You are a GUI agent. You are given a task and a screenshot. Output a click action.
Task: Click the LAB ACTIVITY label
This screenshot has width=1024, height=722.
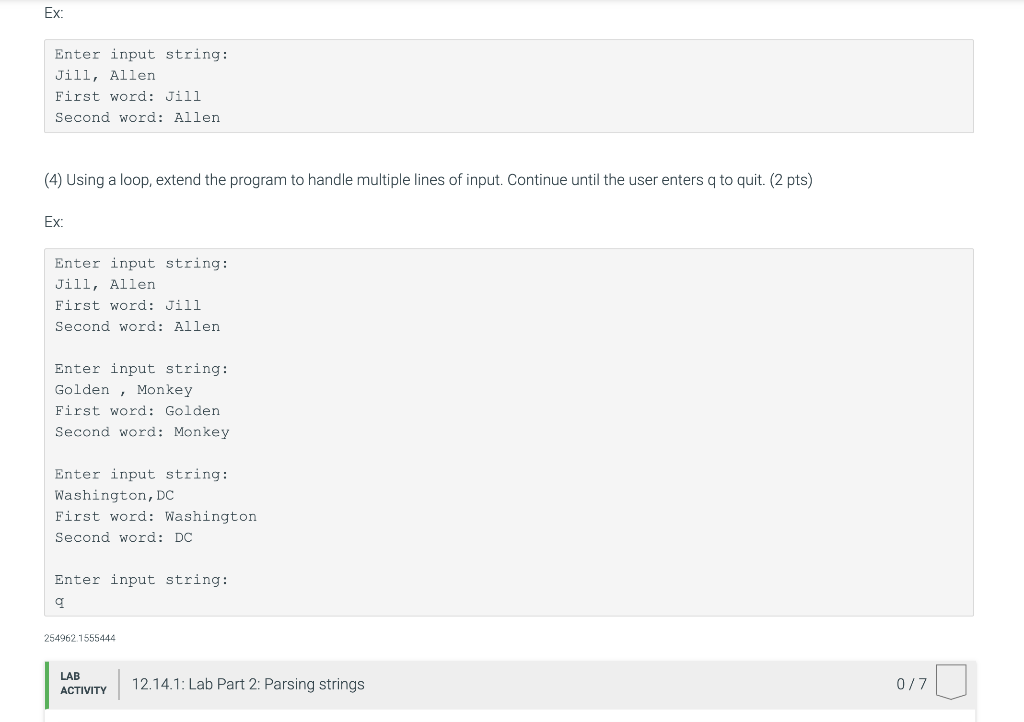pos(83,683)
